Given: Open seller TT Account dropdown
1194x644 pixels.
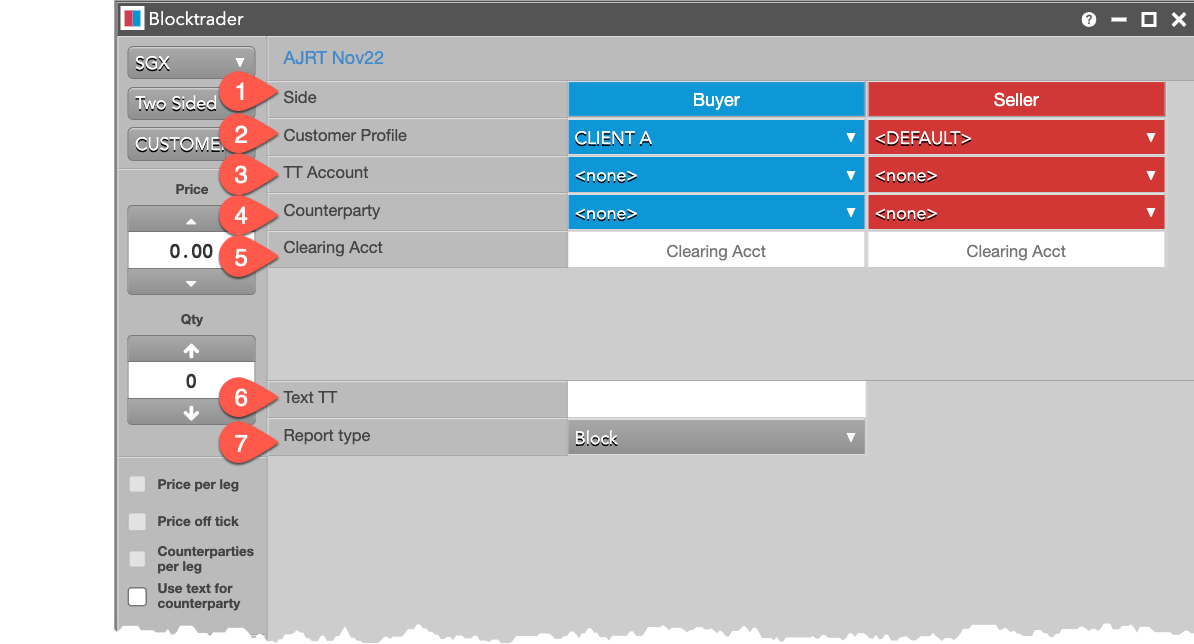Looking at the screenshot, I should [1015, 176].
